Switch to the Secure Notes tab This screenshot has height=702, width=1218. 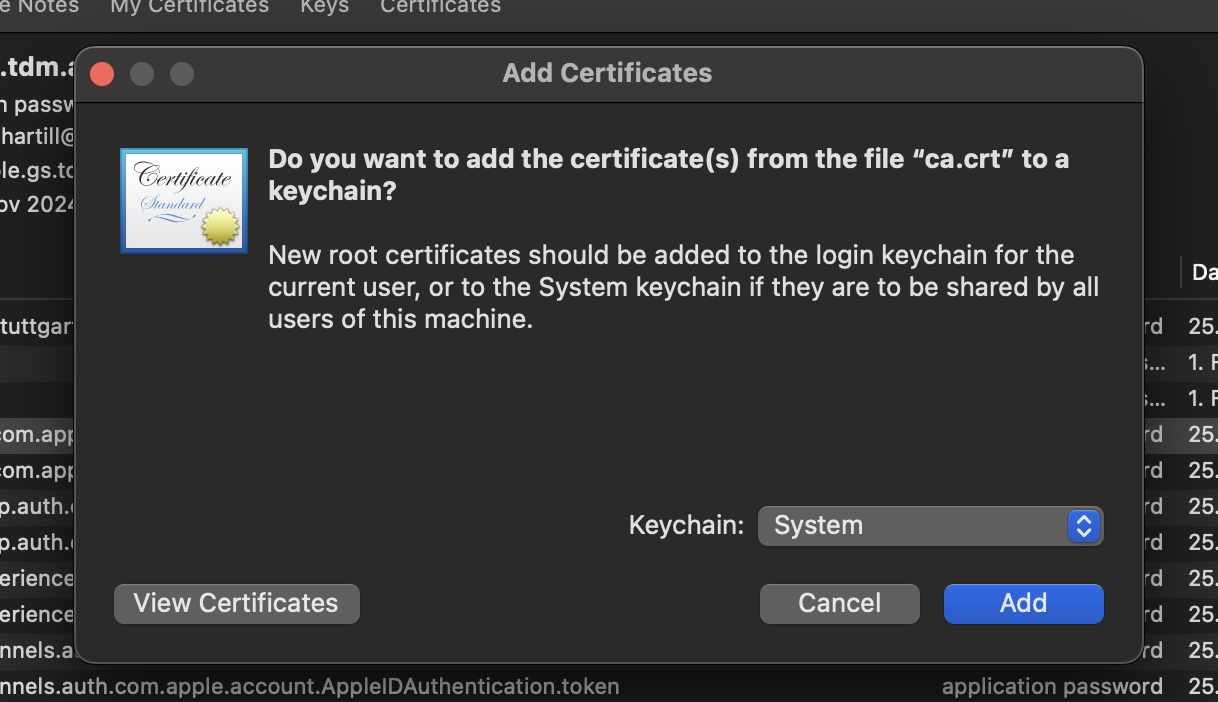(40, 7)
